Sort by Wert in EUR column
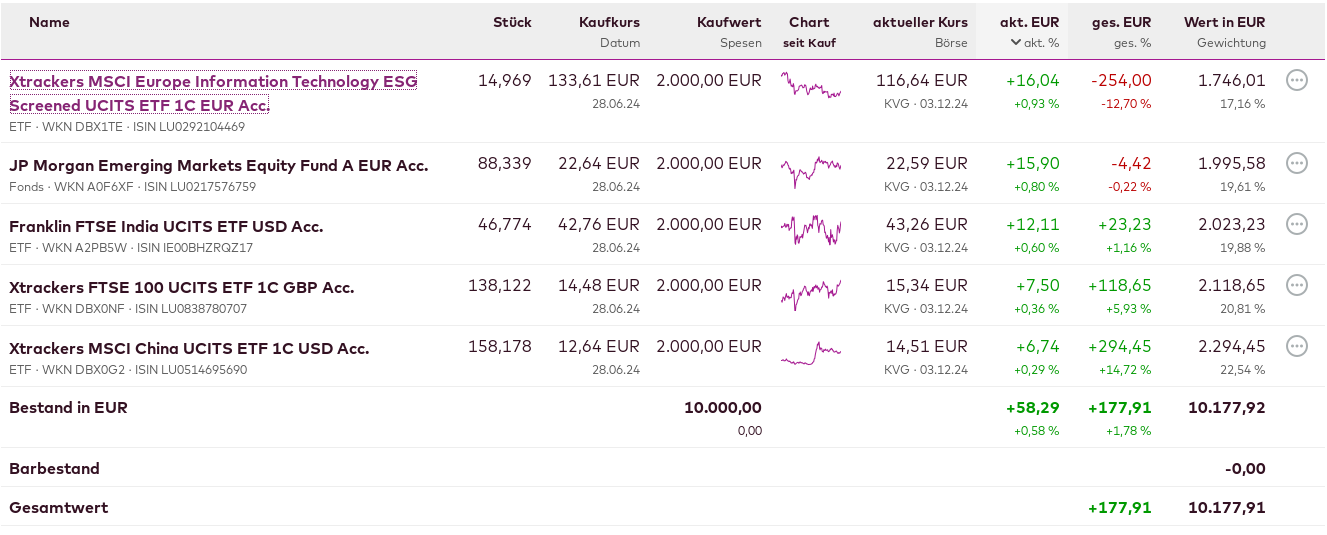The width and height of the screenshot is (1327, 535). pyautogui.click(x=1224, y=22)
